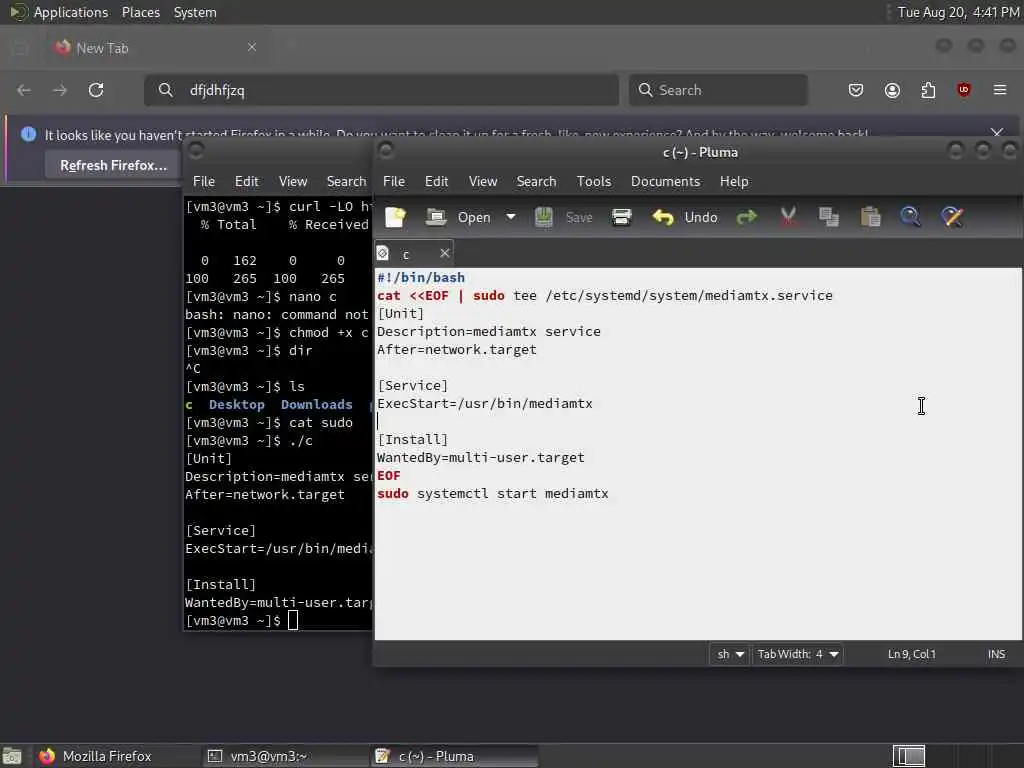This screenshot has height=768, width=1024.
Task: Click the clock 'Tue Aug 20, 4:41 PM'
Action: pyautogui.click(x=958, y=12)
